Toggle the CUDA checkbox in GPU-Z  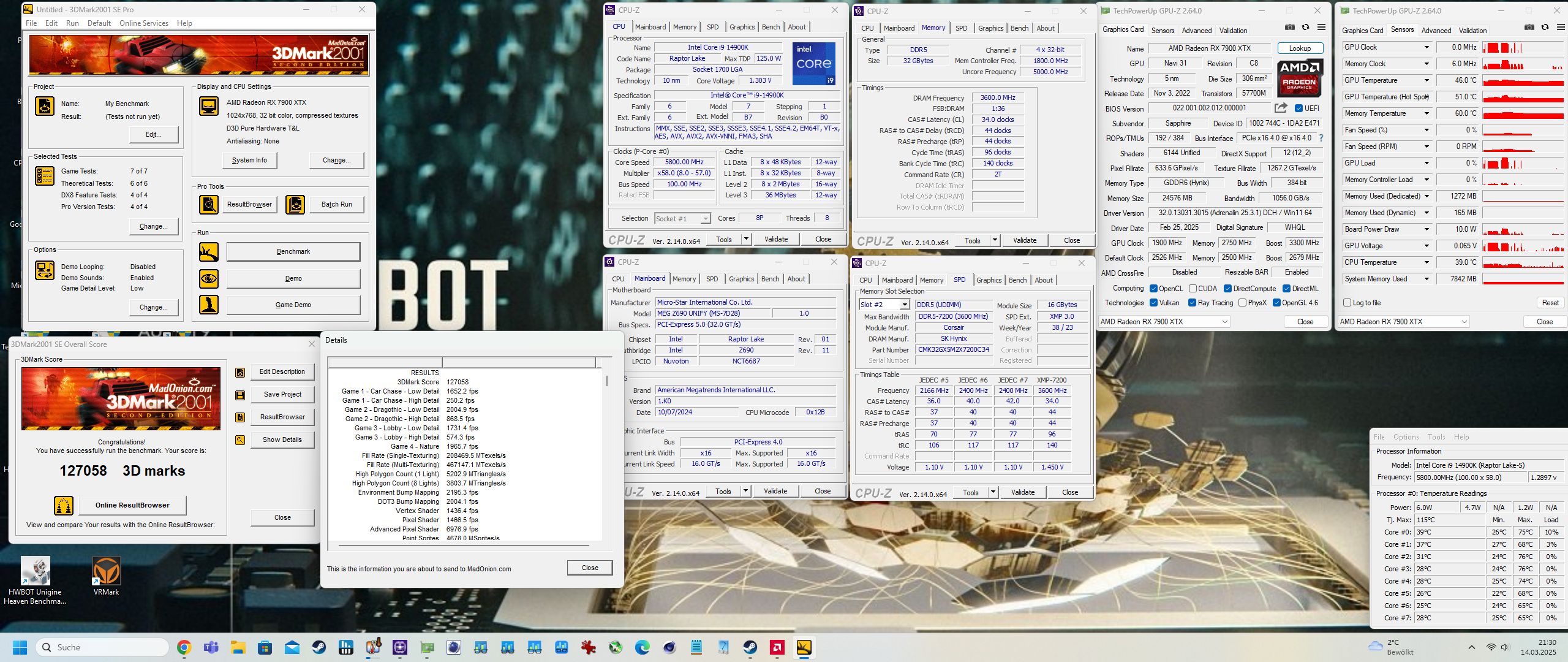click(x=1193, y=289)
